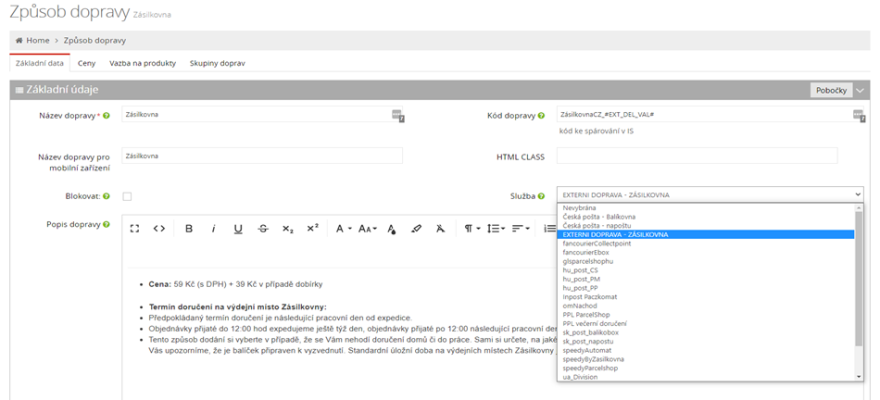Screen dimensions: 880x400
Task: Clear formatting with the crossed A icon
Action: pyautogui.click(x=441, y=228)
